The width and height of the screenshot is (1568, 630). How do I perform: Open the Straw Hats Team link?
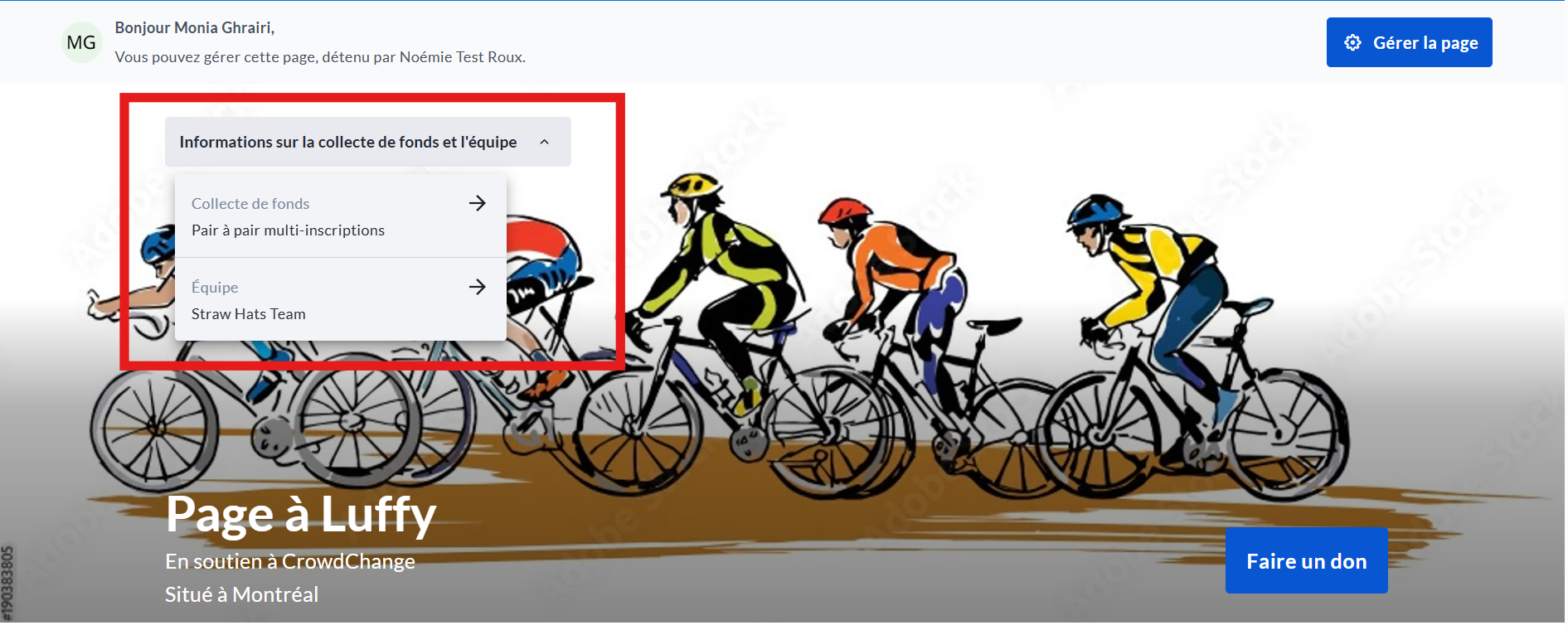pyautogui.click(x=249, y=314)
